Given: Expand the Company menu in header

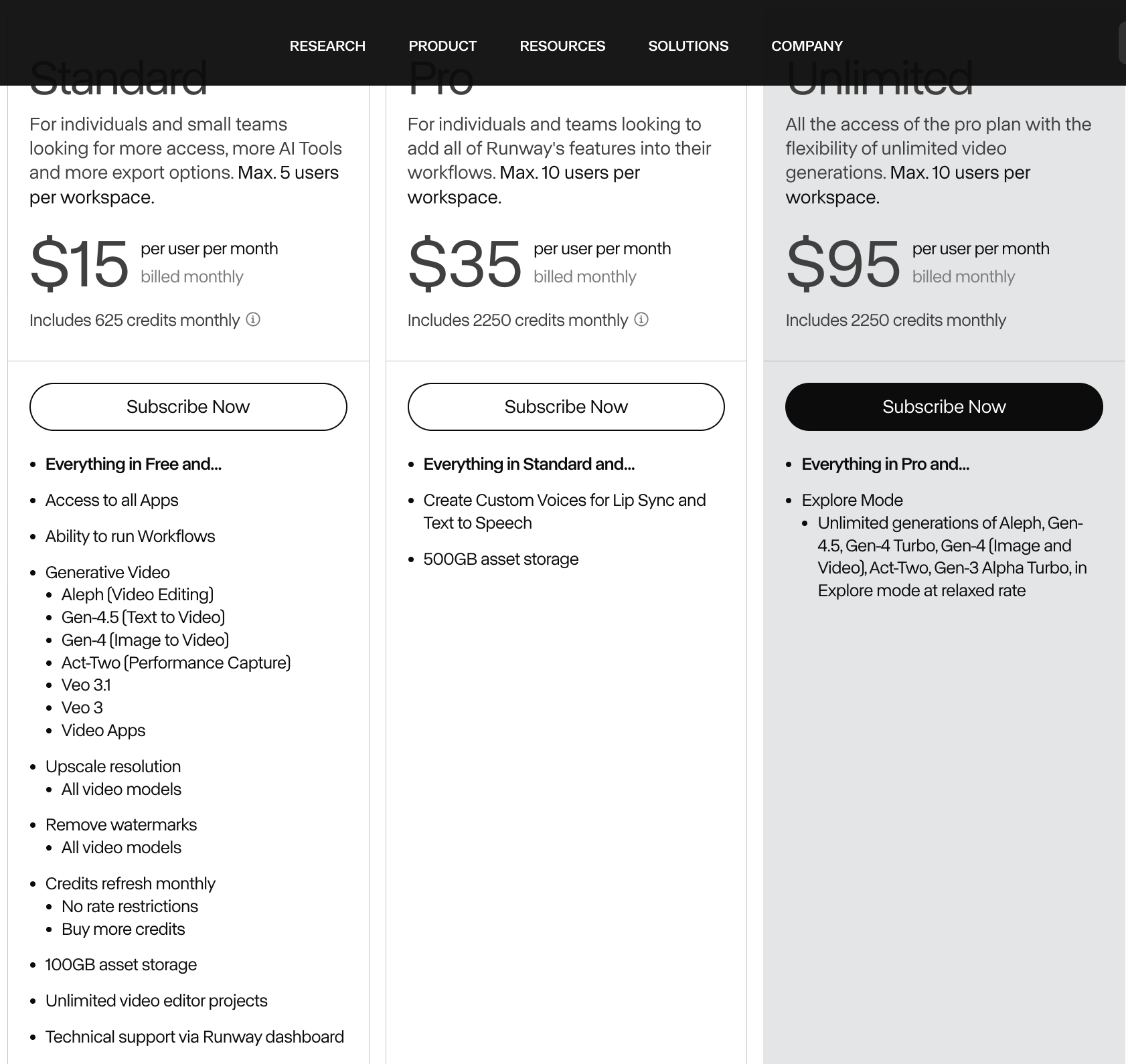Looking at the screenshot, I should click(x=807, y=46).
